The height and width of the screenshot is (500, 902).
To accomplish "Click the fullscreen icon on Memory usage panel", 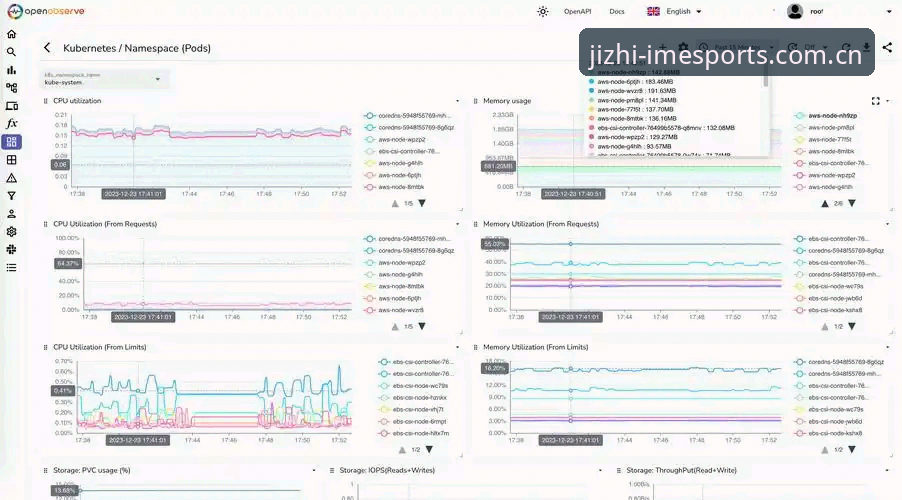I will point(876,101).
